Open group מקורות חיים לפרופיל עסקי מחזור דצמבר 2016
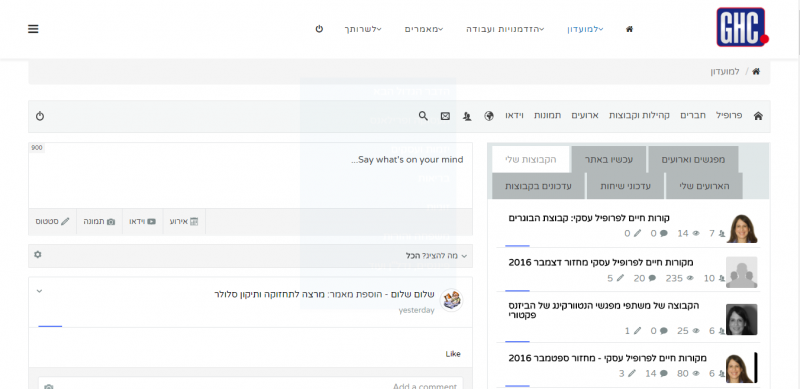The width and height of the screenshot is (800, 389). click(601, 262)
